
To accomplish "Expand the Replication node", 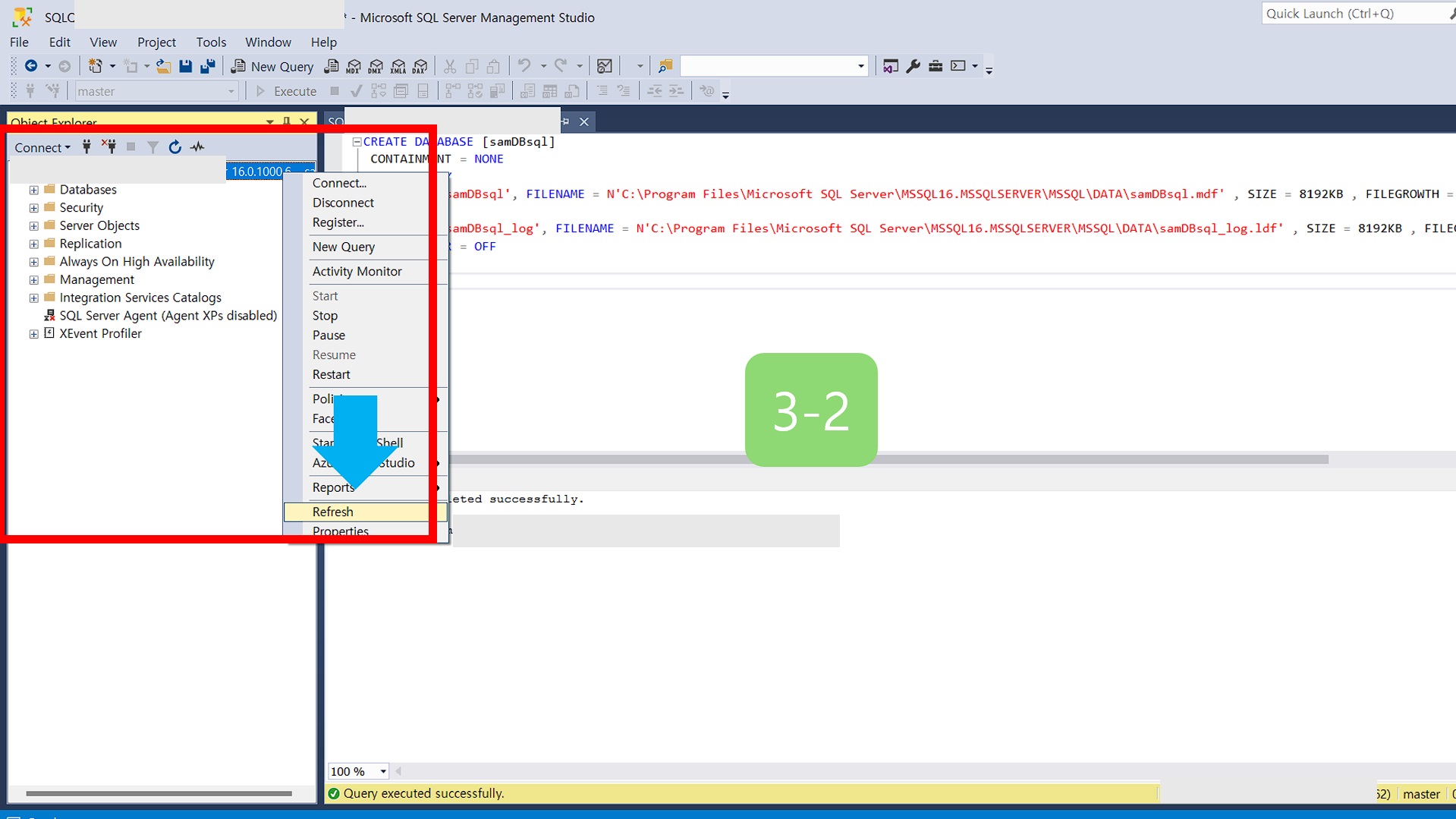I will pos(33,244).
